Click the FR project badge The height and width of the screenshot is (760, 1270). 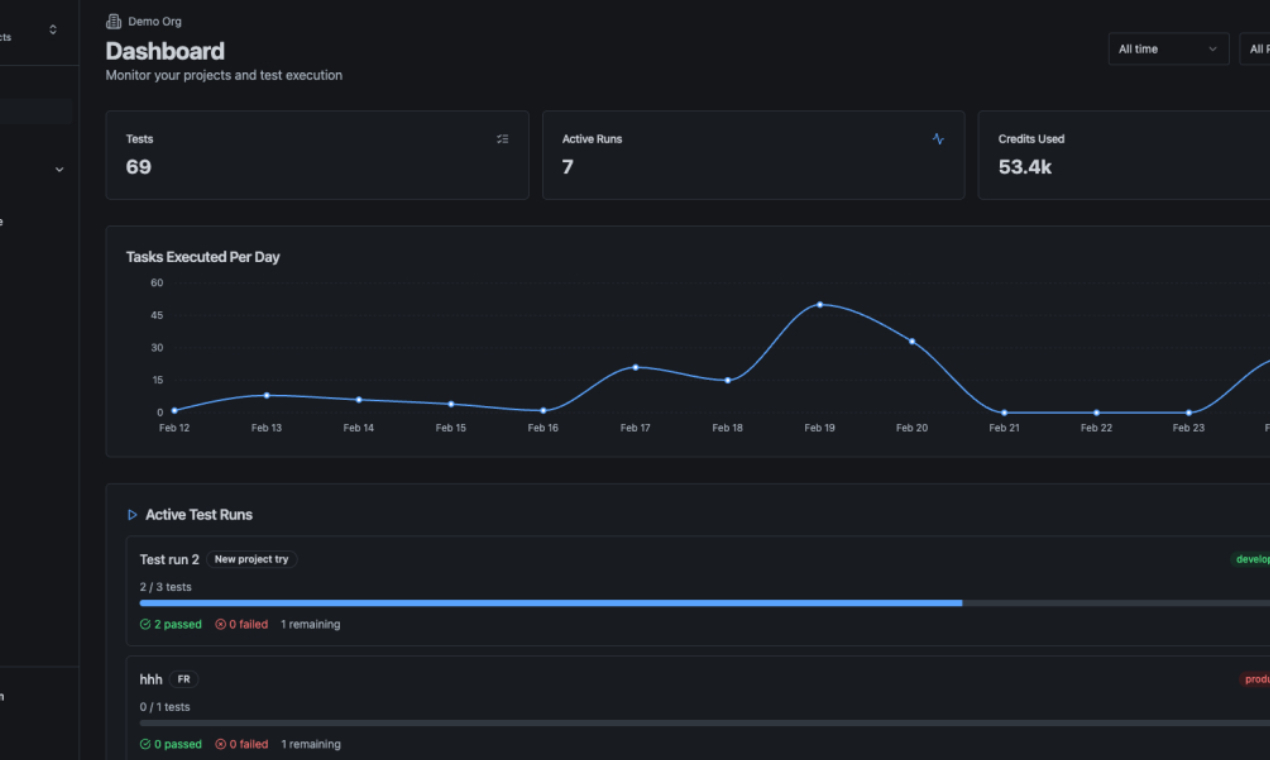pos(183,680)
